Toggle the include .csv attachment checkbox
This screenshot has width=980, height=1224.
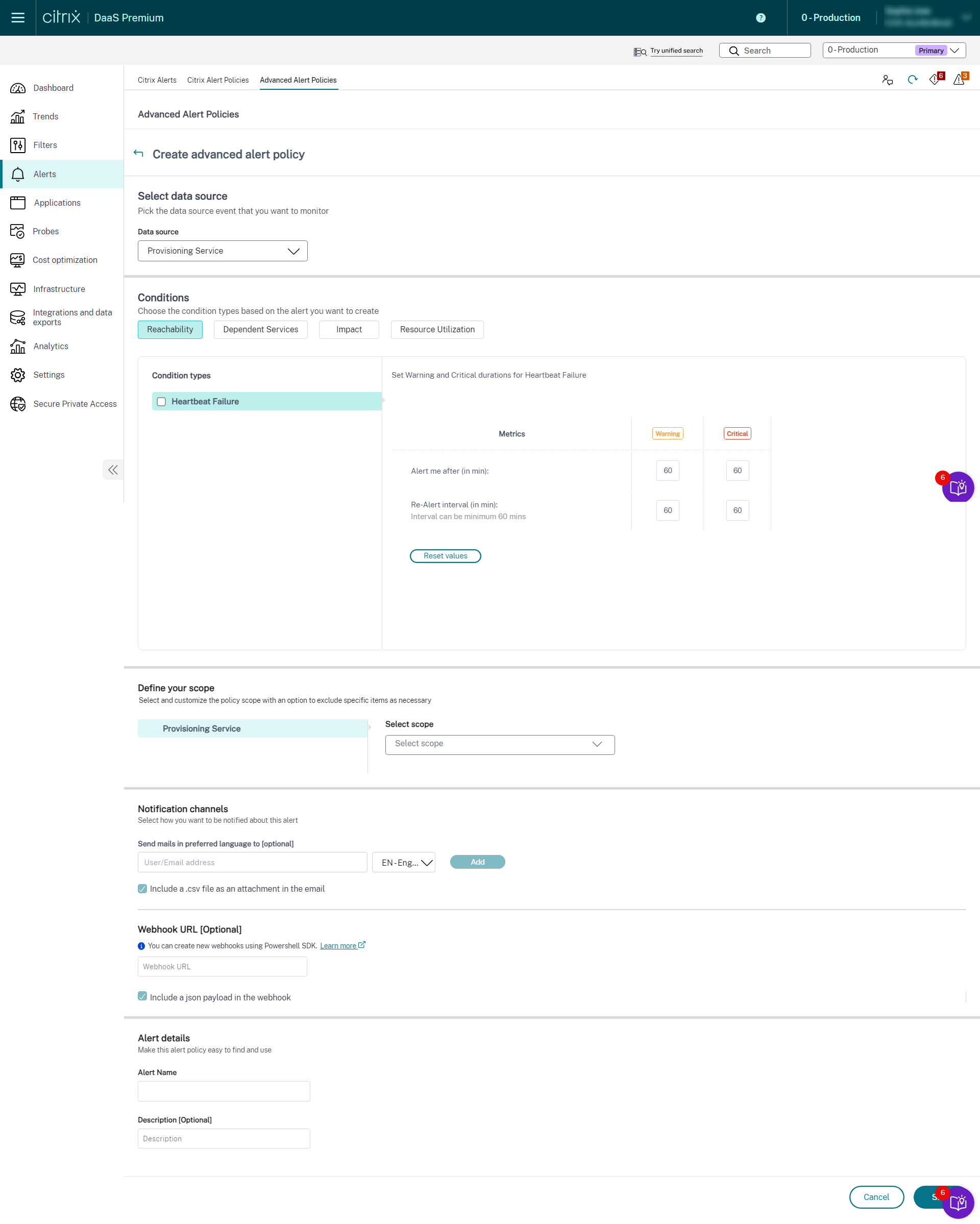coord(142,889)
